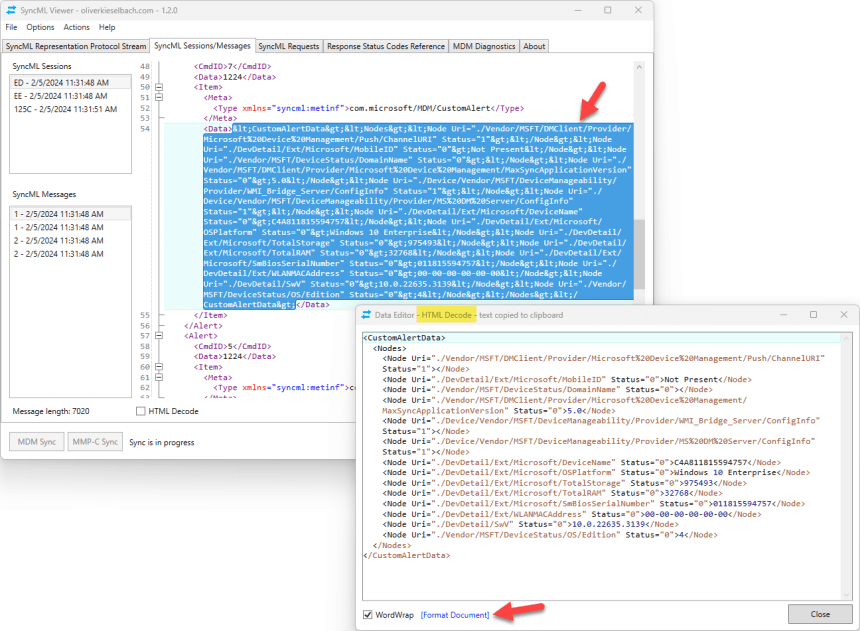Click the SyncML Viewer app icon in title bar
The image size is (860, 631).
point(10,10)
